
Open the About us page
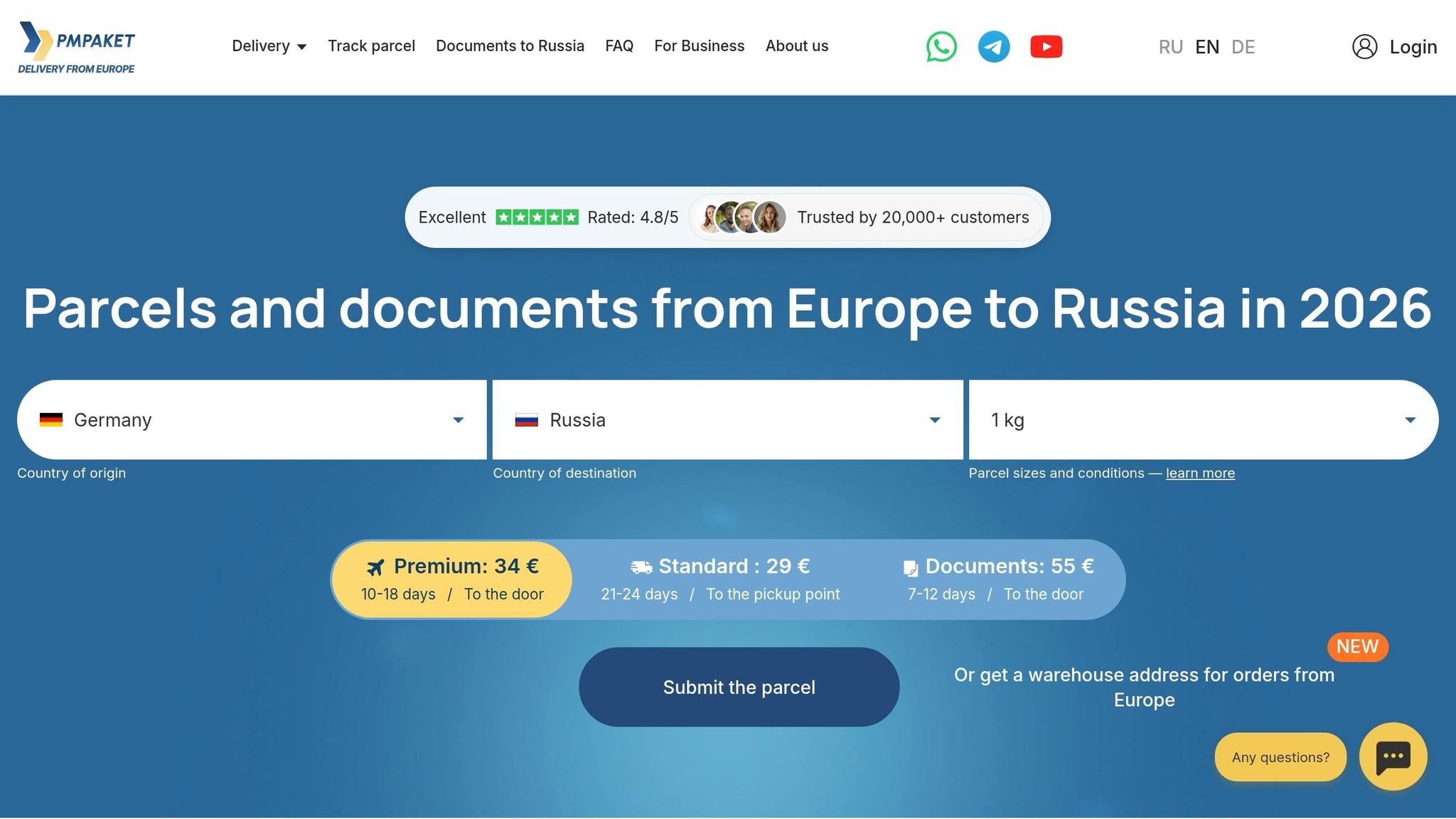click(x=797, y=46)
